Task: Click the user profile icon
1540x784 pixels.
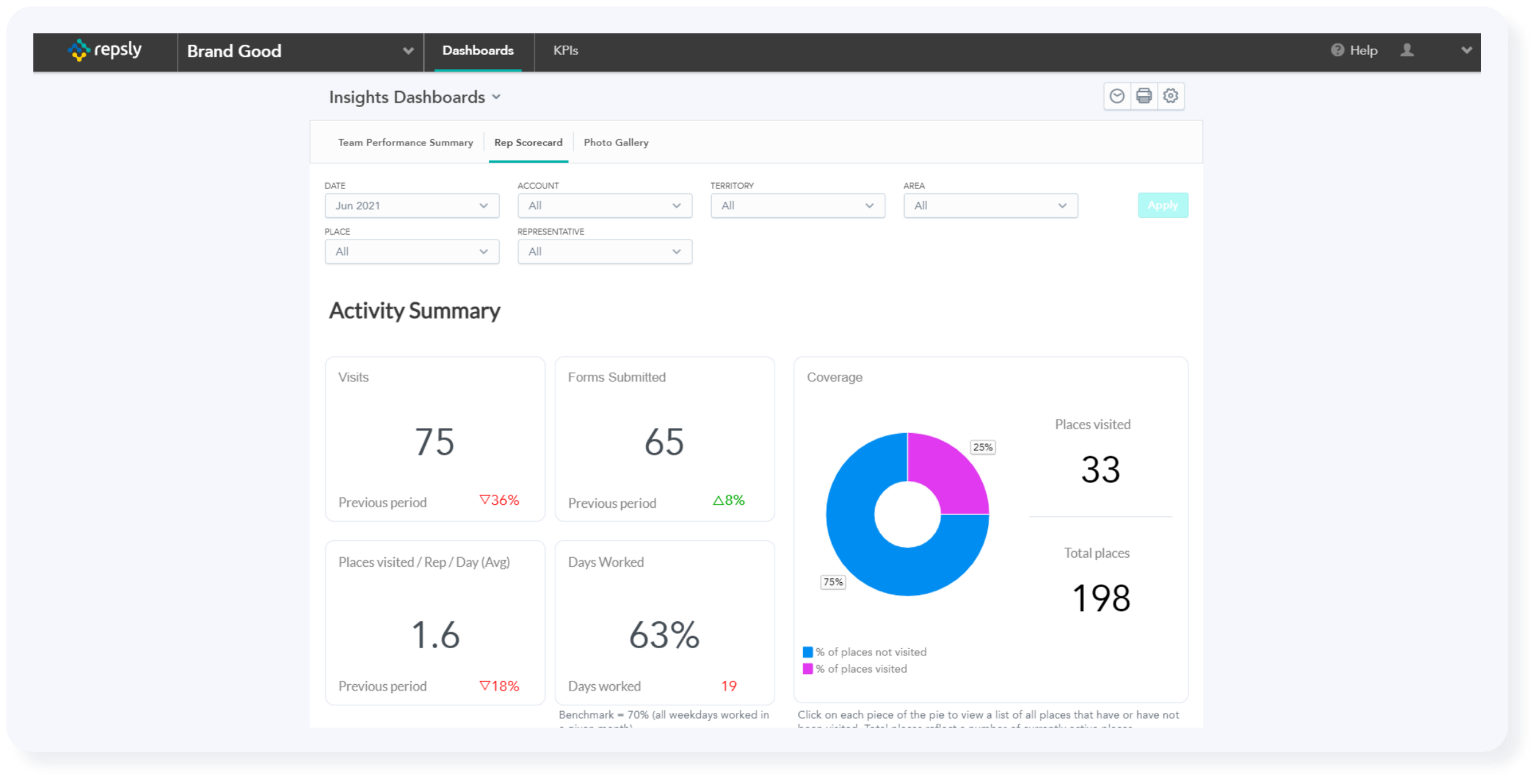Action: [x=1407, y=51]
